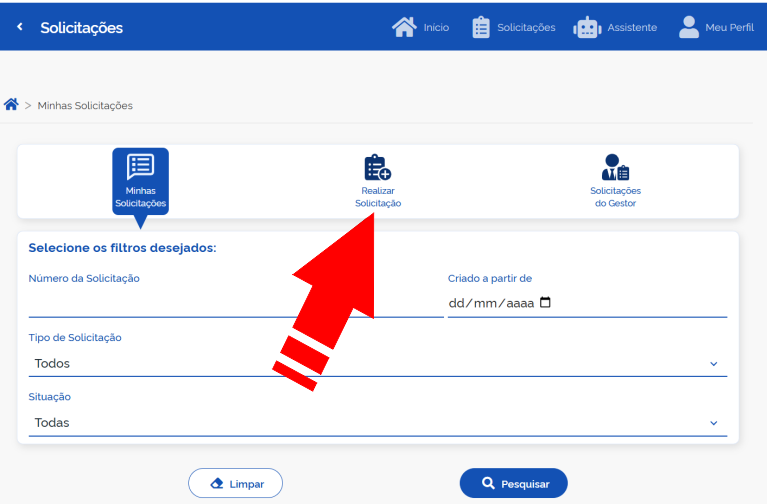This screenshot has width=767, height=504.
Task: Click the home icon in breadcrumb
Action: click(x=12, y=105)
